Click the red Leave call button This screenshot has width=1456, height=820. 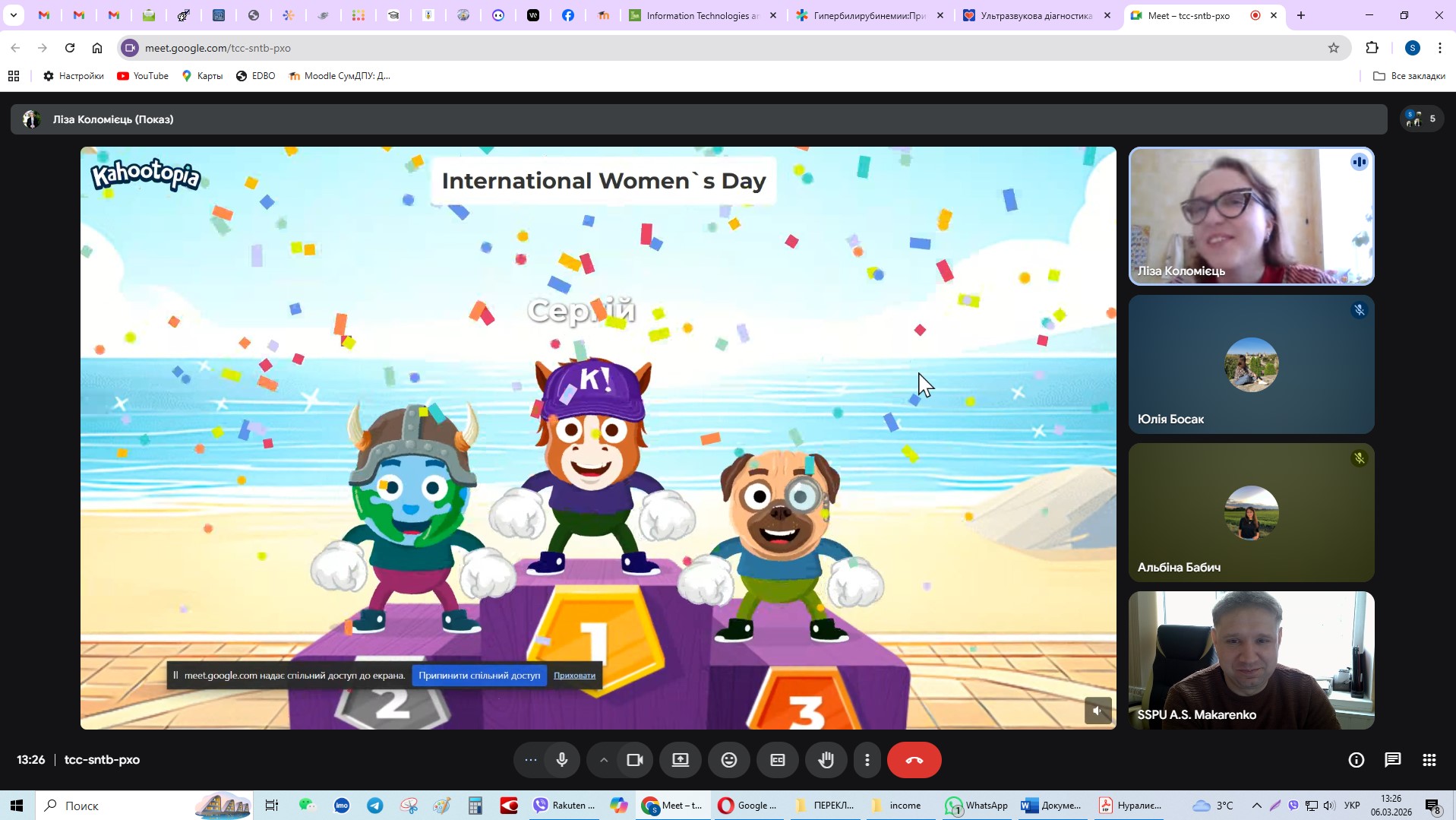914,760
